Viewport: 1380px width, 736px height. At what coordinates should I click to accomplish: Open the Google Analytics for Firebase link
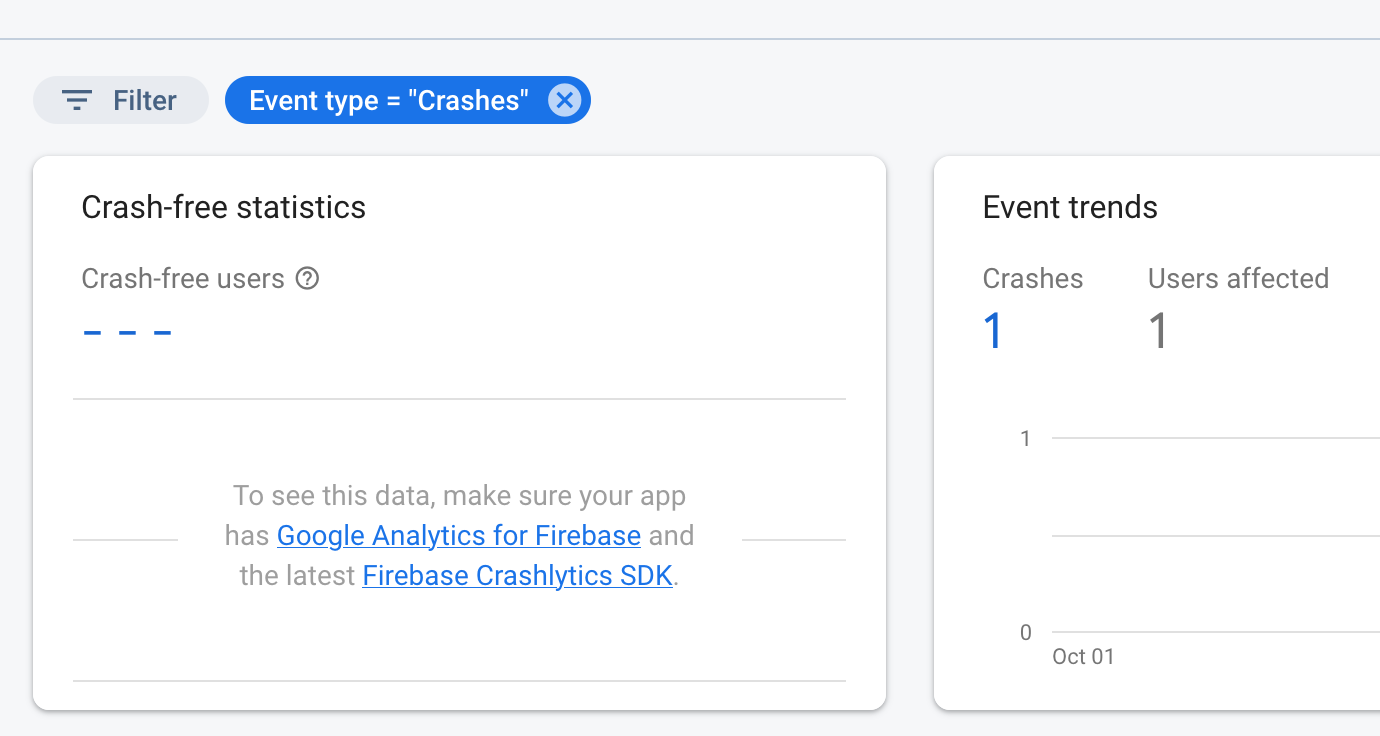[458, 536]
